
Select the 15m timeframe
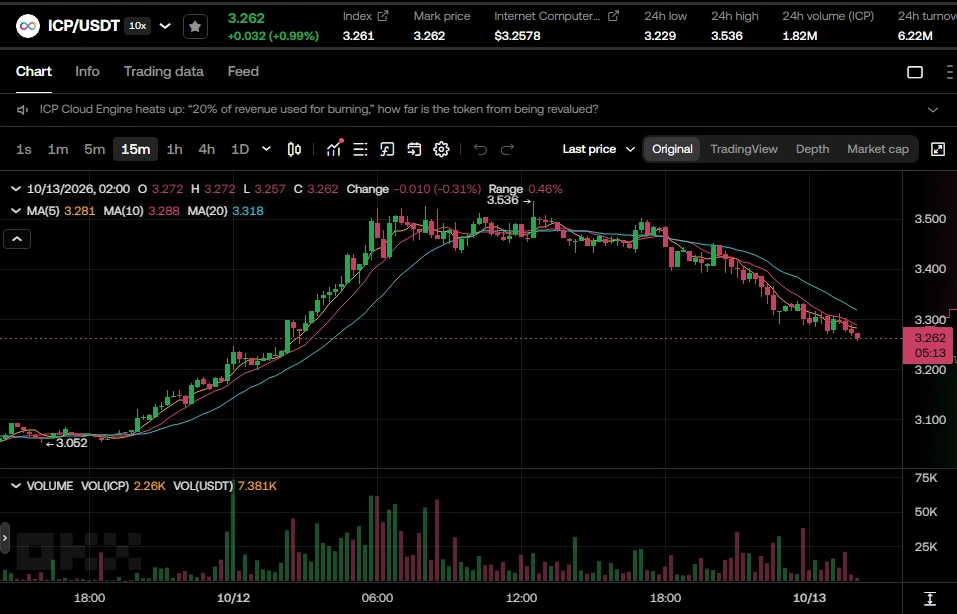point(135,150)
